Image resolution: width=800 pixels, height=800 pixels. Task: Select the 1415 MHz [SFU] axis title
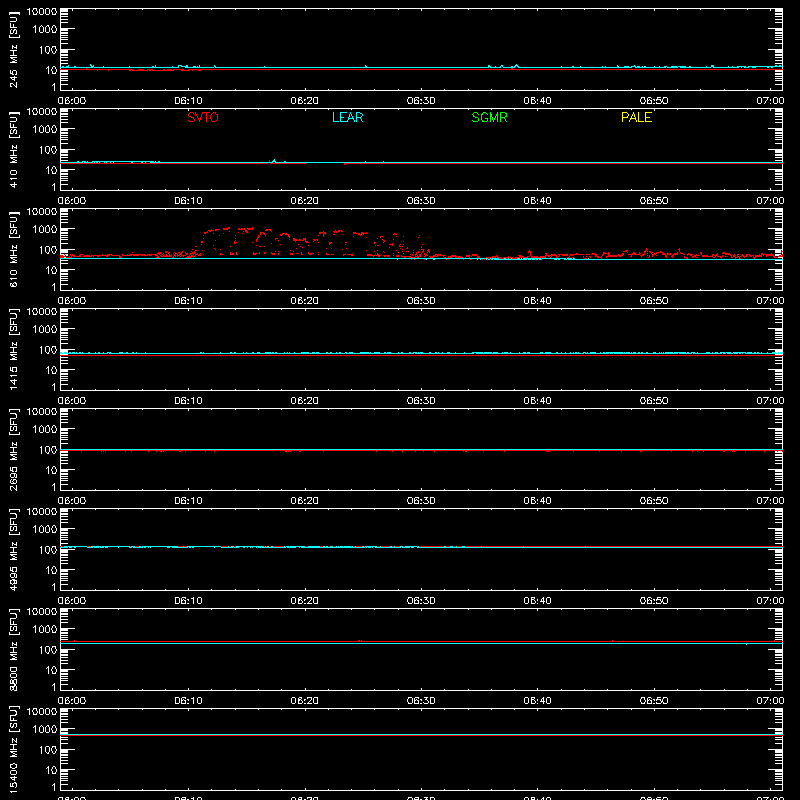point(13,349)
